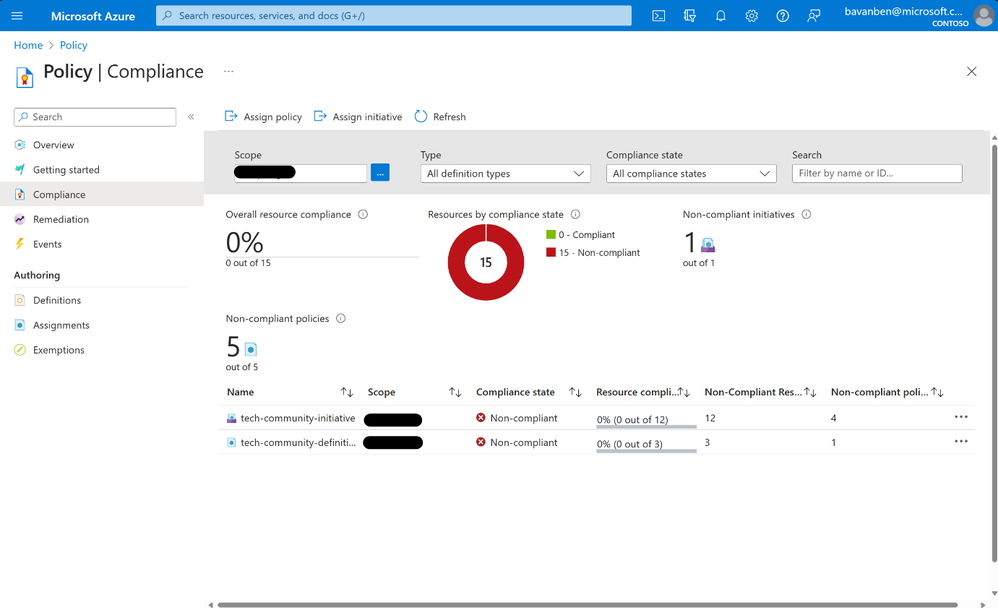Focus the left menu Search field

pos(95,117)
